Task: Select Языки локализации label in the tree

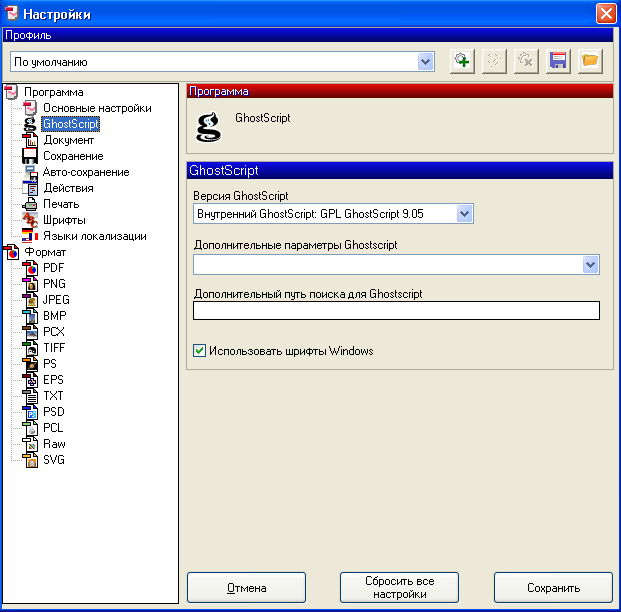Action: point(95,236)
